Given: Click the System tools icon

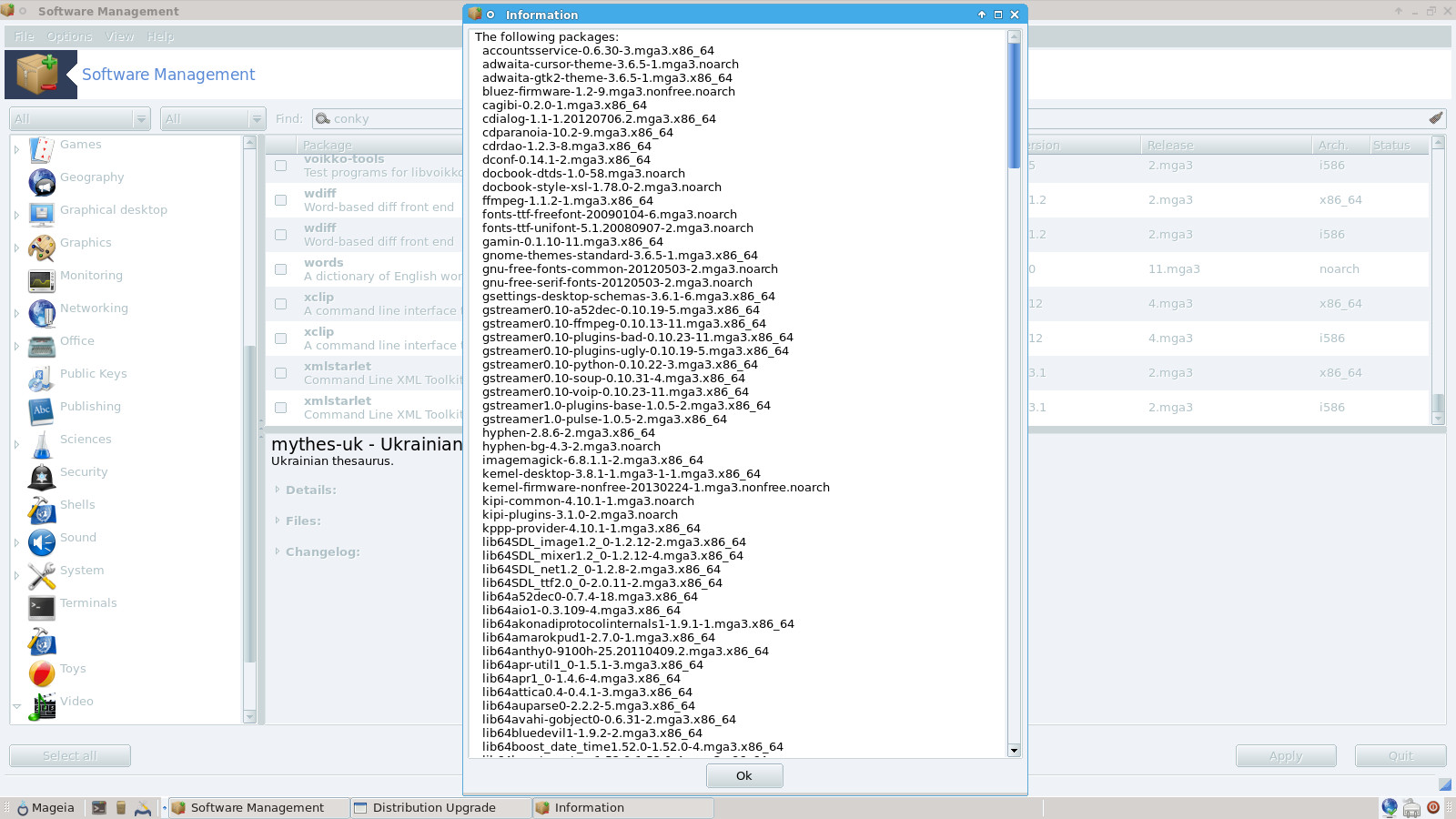Looking at the screenshot, I should coord(42,575).
